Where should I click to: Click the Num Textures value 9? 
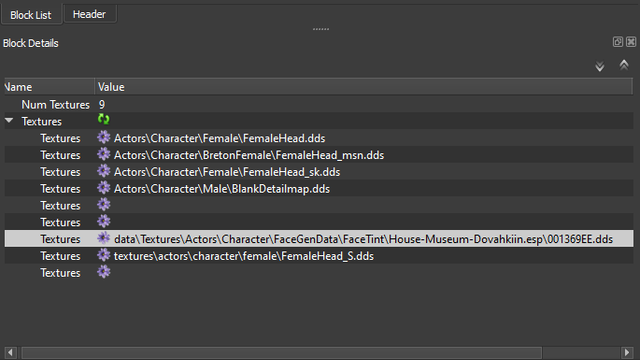click(x=102, y=105)
